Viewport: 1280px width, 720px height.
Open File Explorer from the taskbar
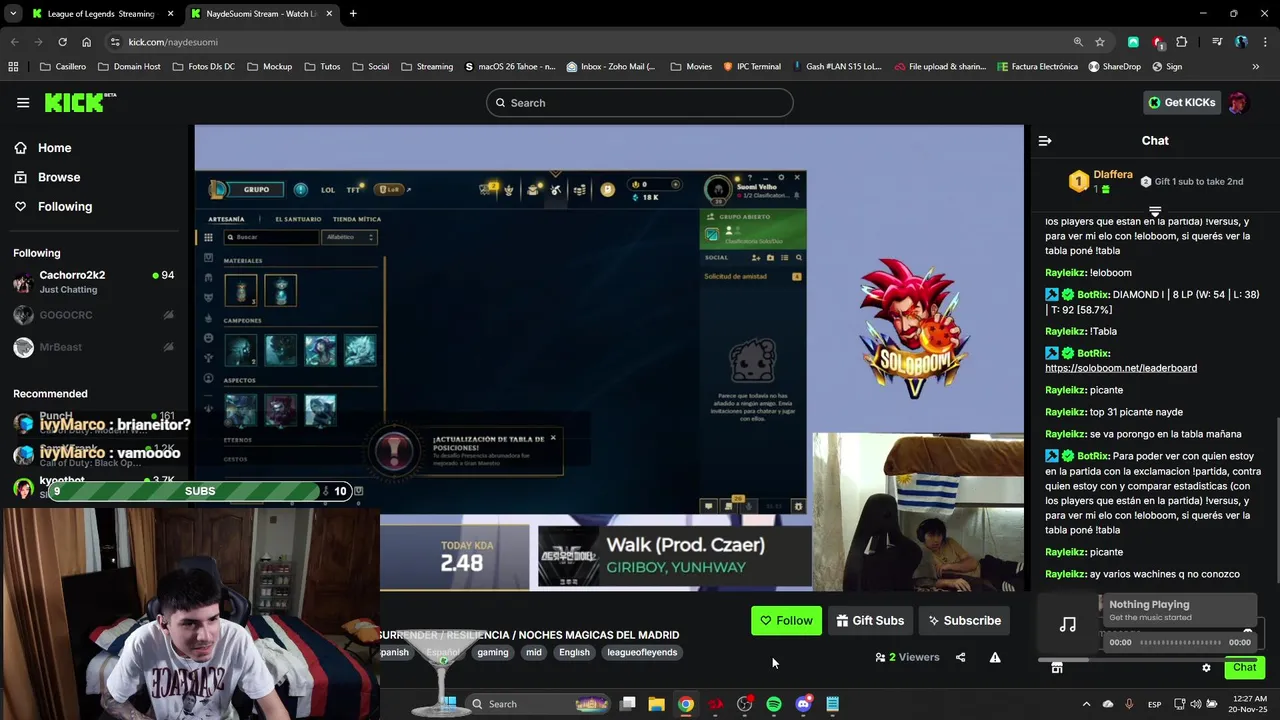[656, 704]
